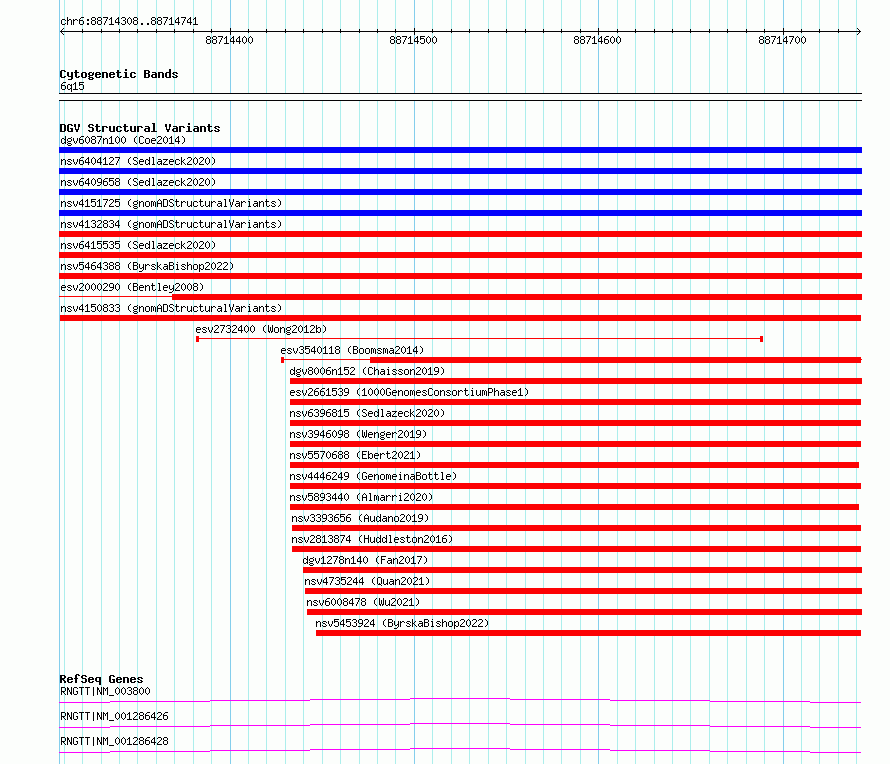The image size is (890, 764).
Task: Open nsv4446249 (GenomeinaBottle) label
Action: pos(373,476)
